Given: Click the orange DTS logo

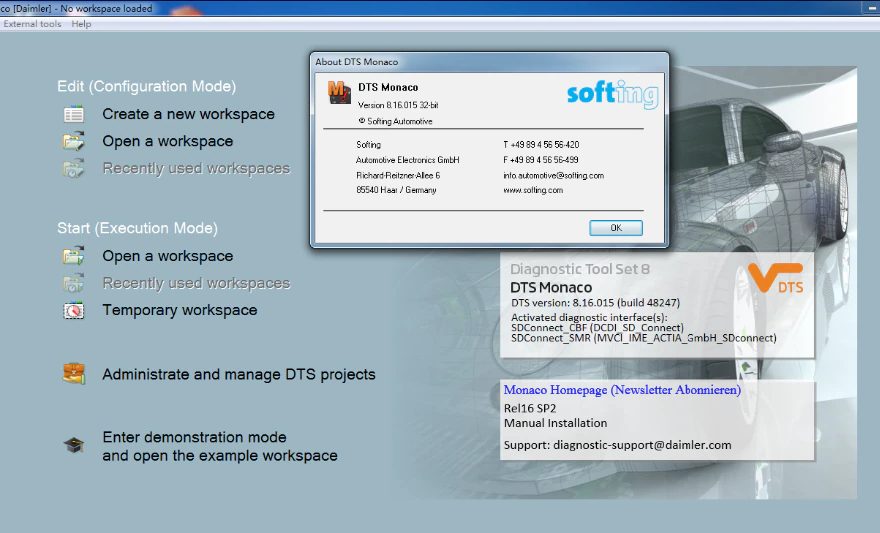Looking at the screenshot, I should 775,278.
